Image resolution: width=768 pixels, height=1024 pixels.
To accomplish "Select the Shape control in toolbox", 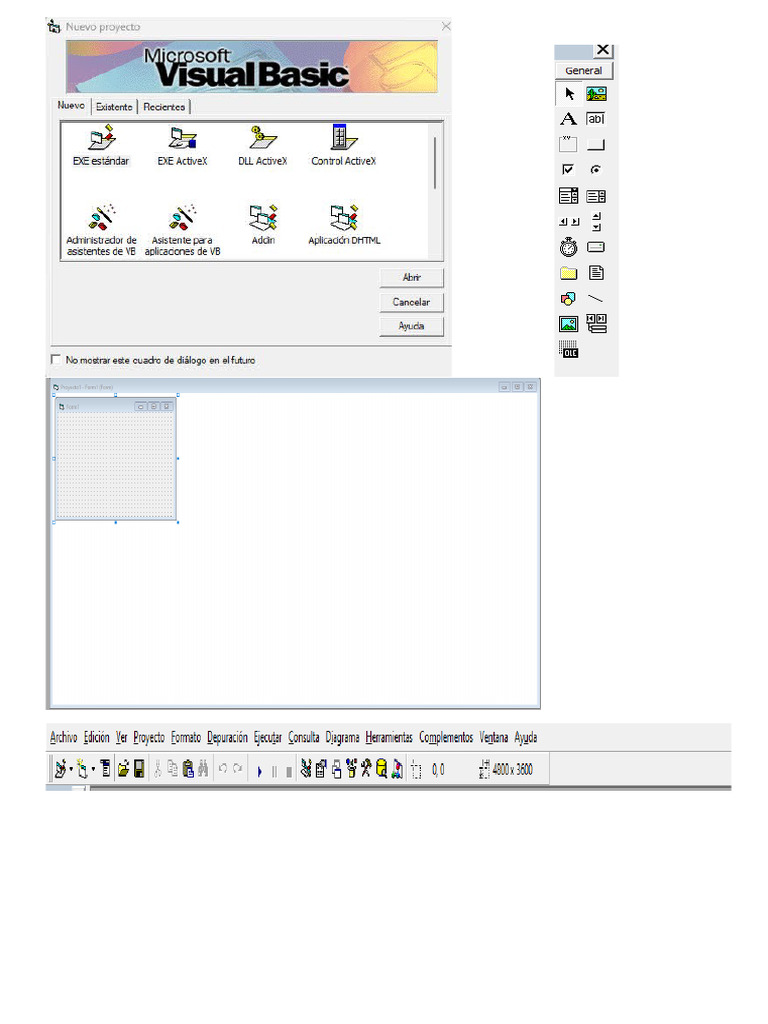I will tap(568, 298).
